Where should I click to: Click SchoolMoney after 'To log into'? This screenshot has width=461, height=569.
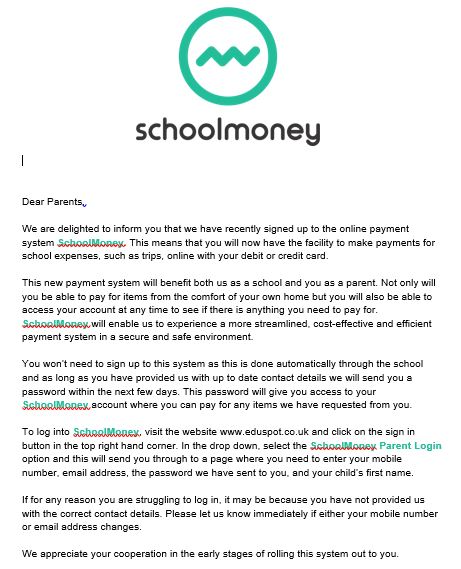click(106, 432)
